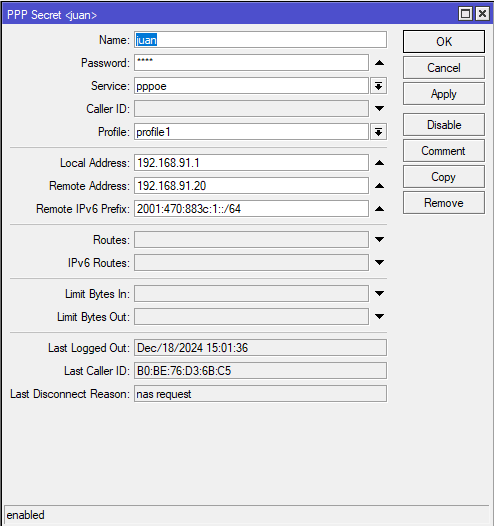Viewport: 494px width, 526px height.
Task: Expand the IPv6 Routes field
Action: point(379,262)
